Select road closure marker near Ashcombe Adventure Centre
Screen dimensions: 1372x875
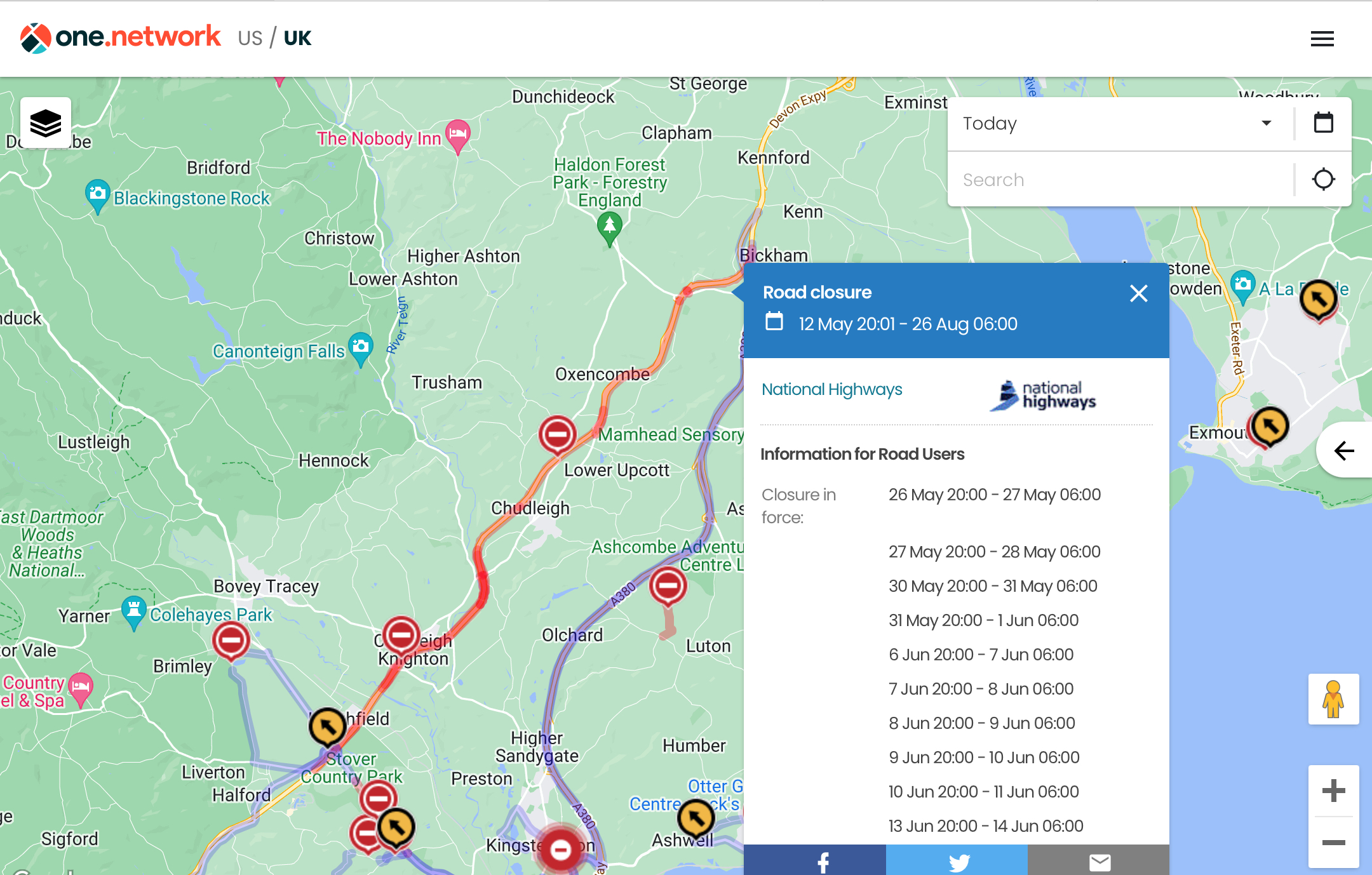click(x=668, y=586)
